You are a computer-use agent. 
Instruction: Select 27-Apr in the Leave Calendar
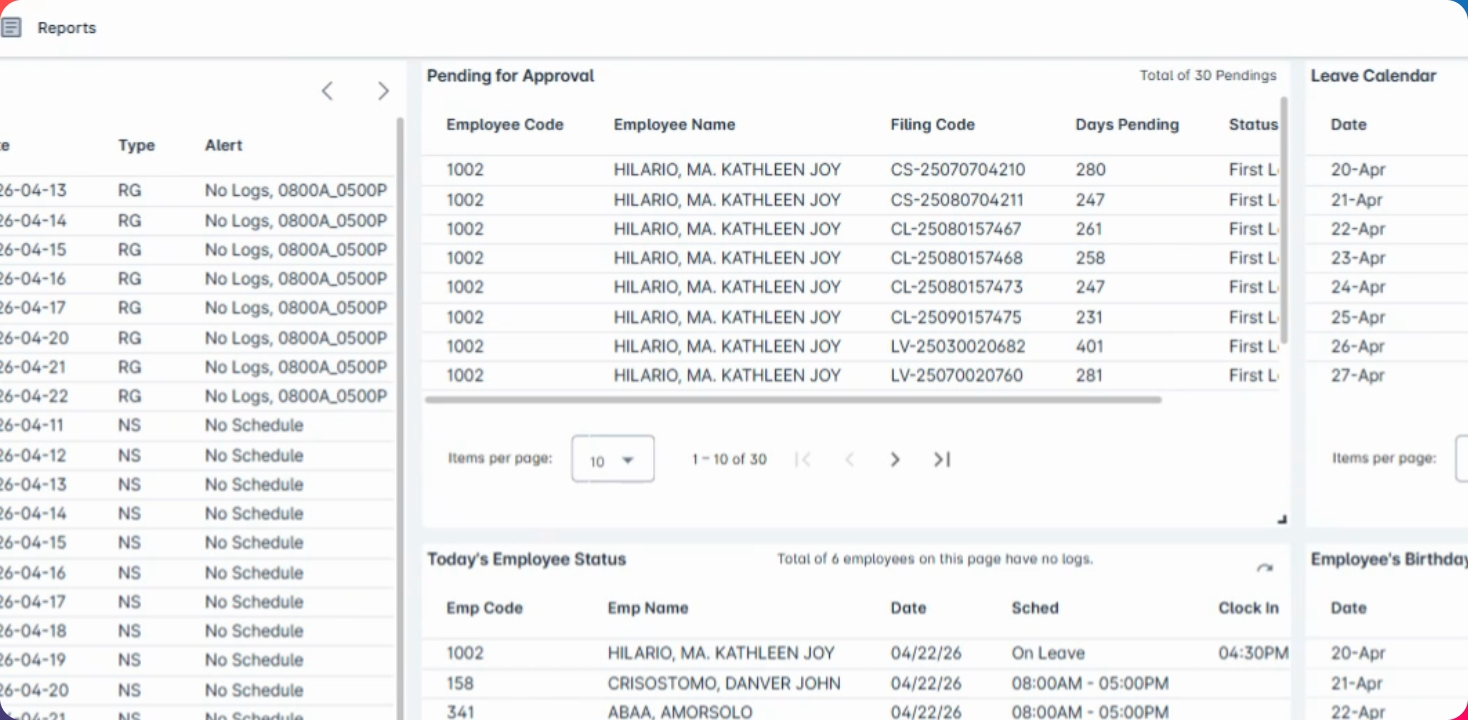[1358, 375]
